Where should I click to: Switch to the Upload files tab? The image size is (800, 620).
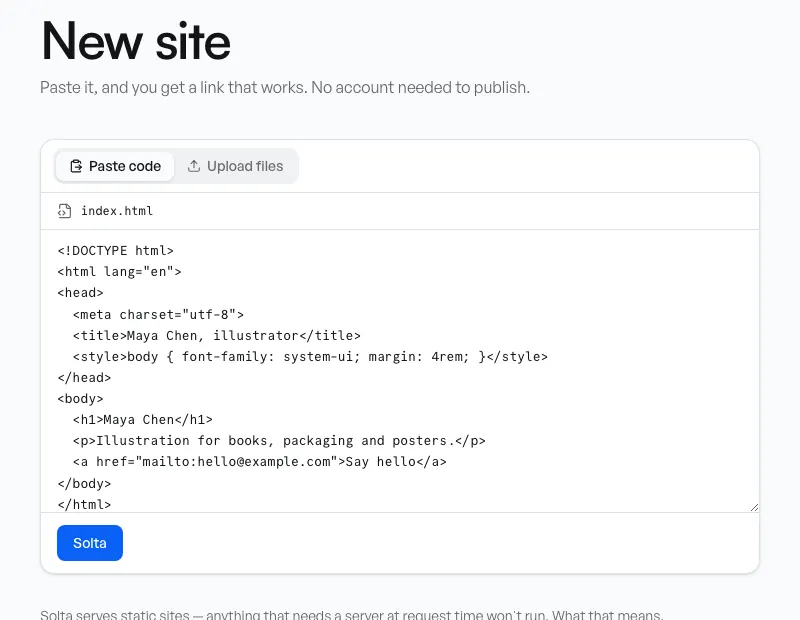[235, 166]
